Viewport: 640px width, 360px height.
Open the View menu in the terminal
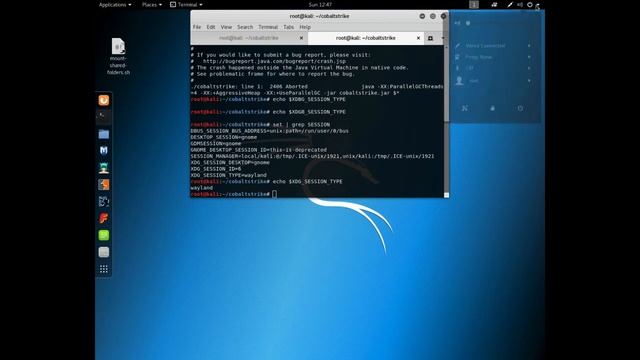click(x=226, y=27)
